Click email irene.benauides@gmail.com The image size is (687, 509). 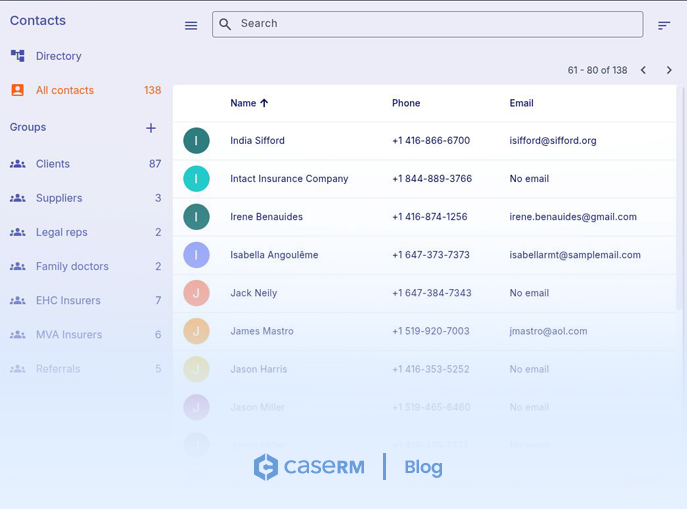pyautogui.click(x=573, y=217)
